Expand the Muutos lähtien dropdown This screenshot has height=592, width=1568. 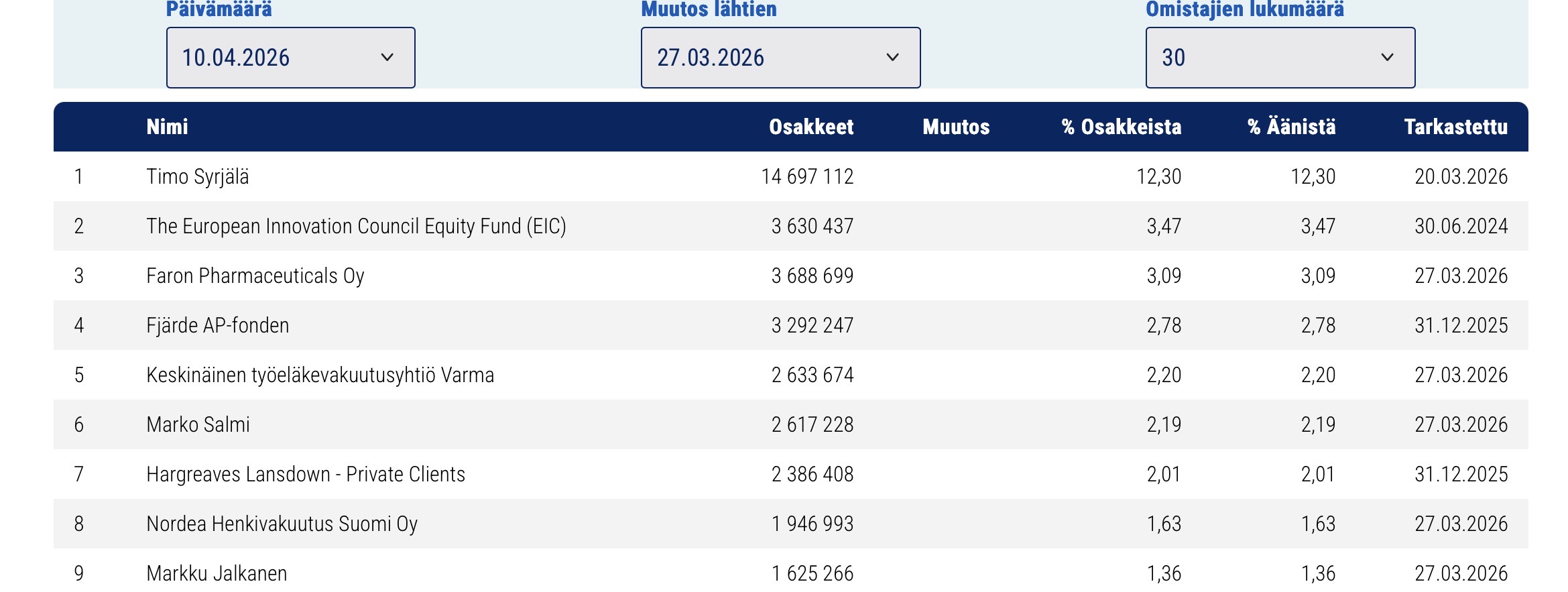(x=780, y=58)
